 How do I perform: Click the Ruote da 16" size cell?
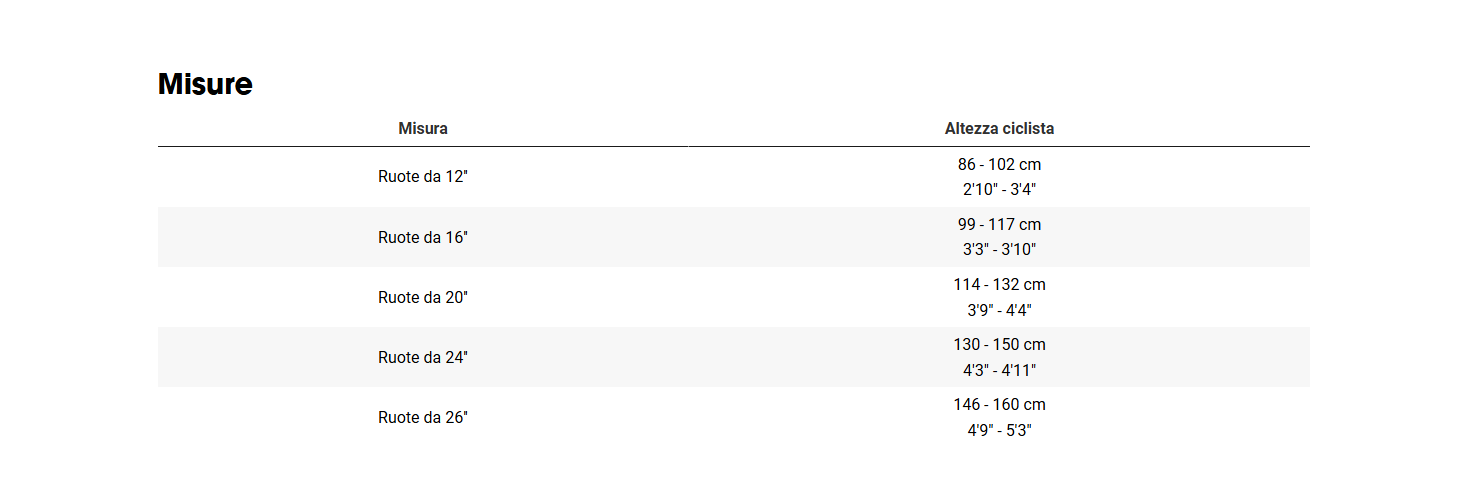coord(423,237)
